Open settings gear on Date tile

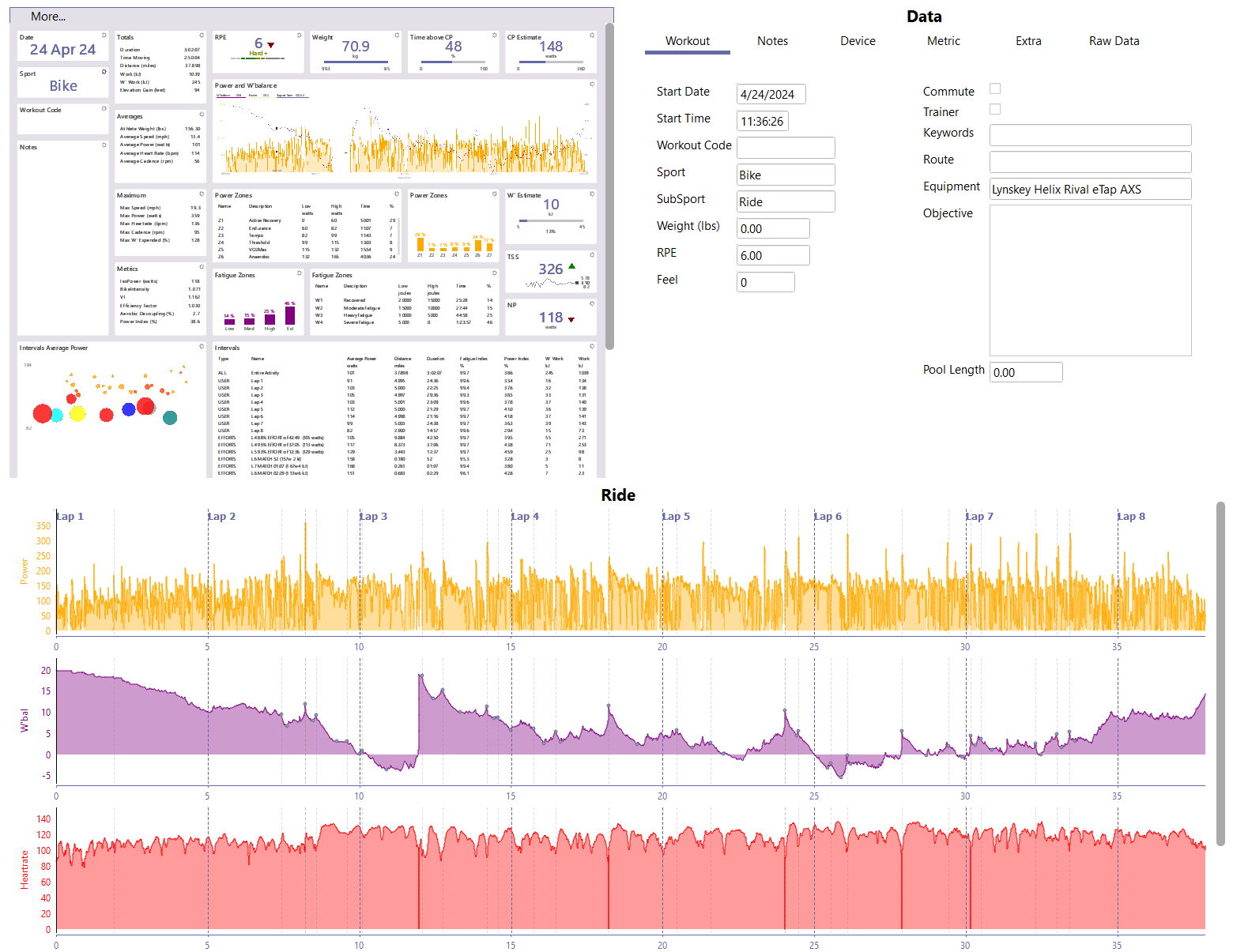click(x=104, y=36)
